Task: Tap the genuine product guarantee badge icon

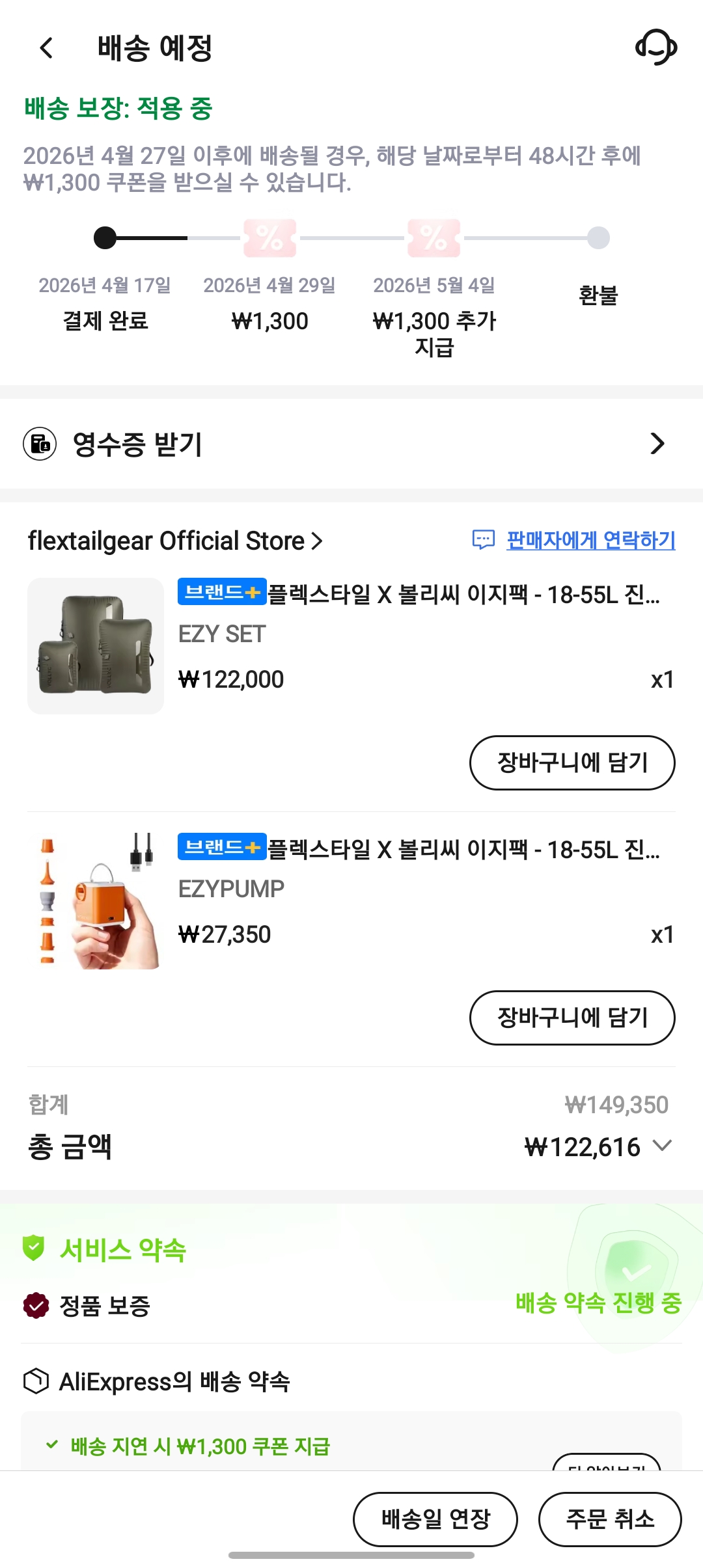Action: 36,1305
